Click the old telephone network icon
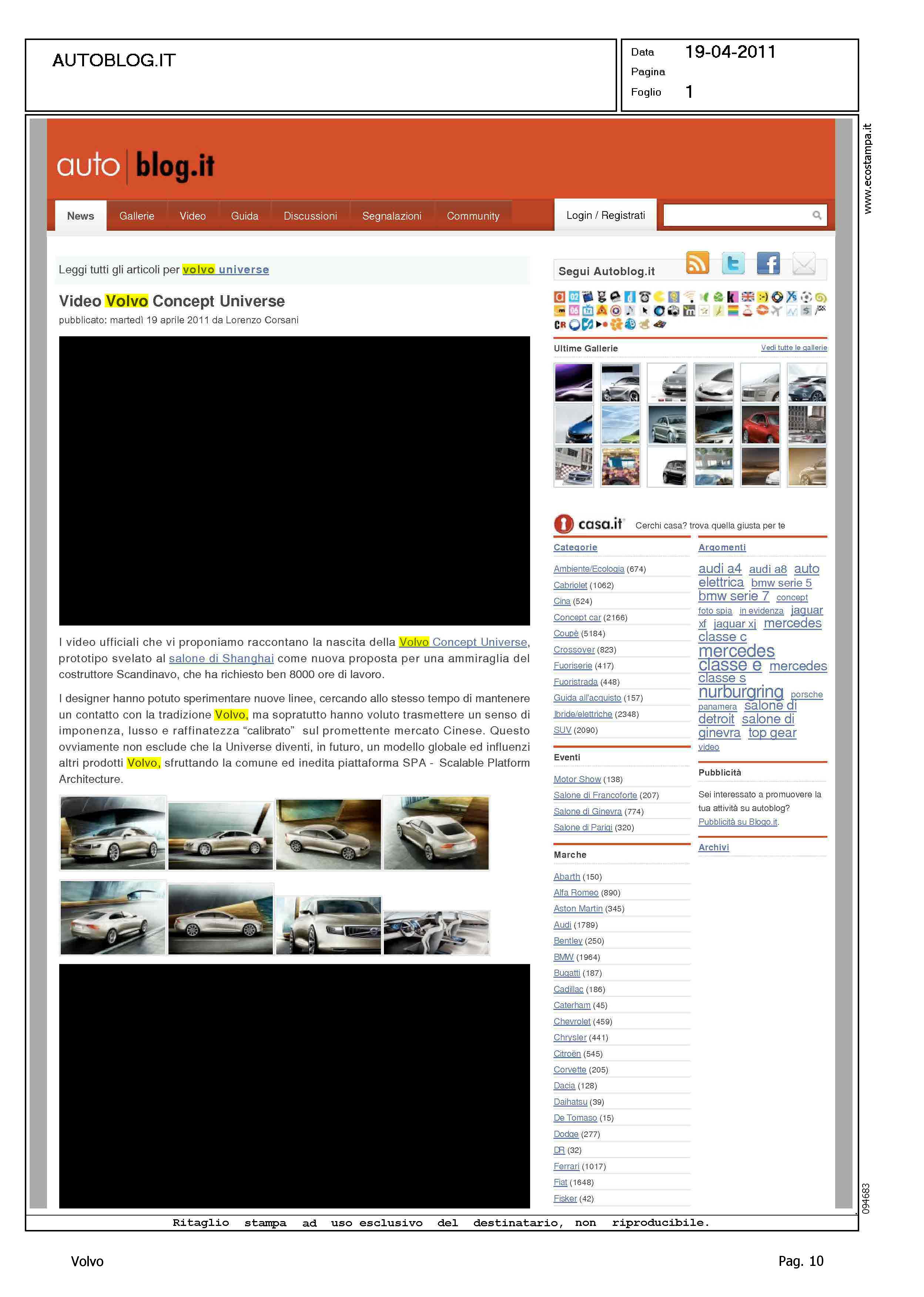 point(645,297)
